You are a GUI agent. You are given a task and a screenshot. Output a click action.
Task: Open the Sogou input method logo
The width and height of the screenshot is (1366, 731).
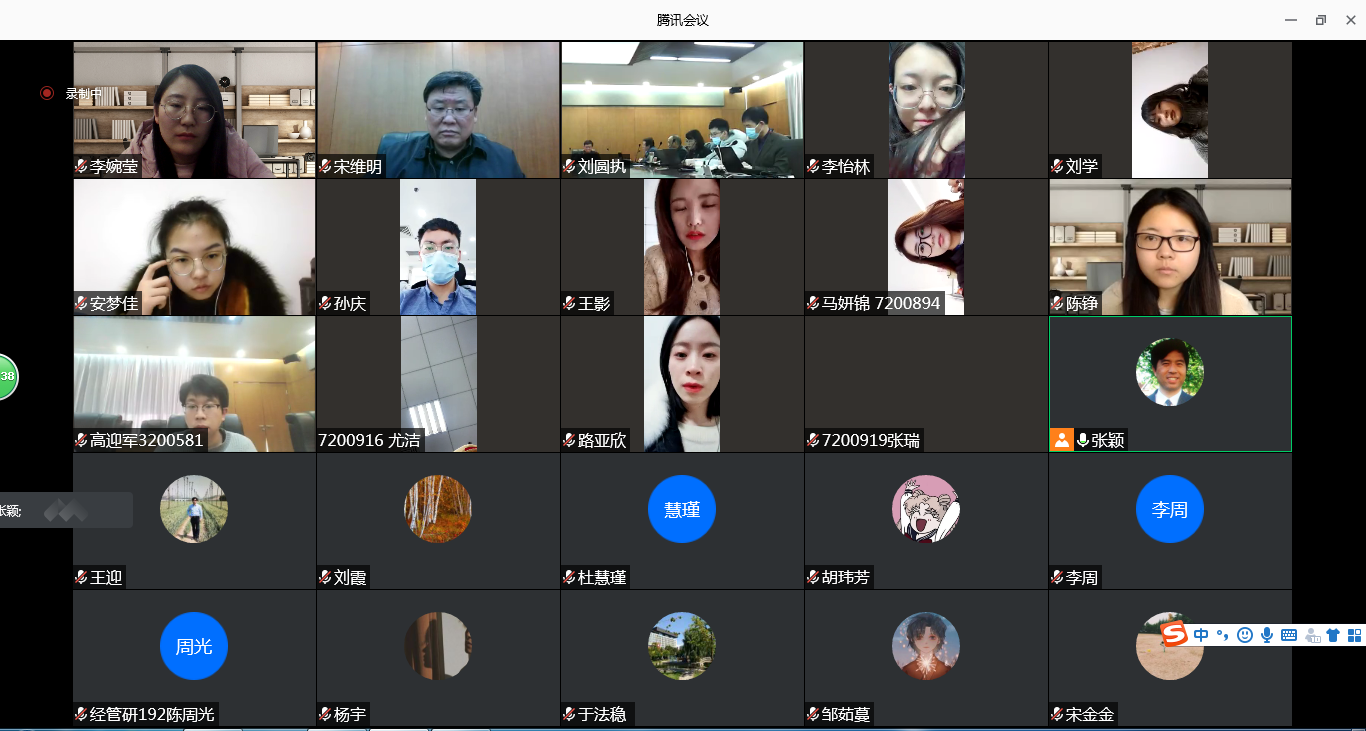coord(1174,635)
